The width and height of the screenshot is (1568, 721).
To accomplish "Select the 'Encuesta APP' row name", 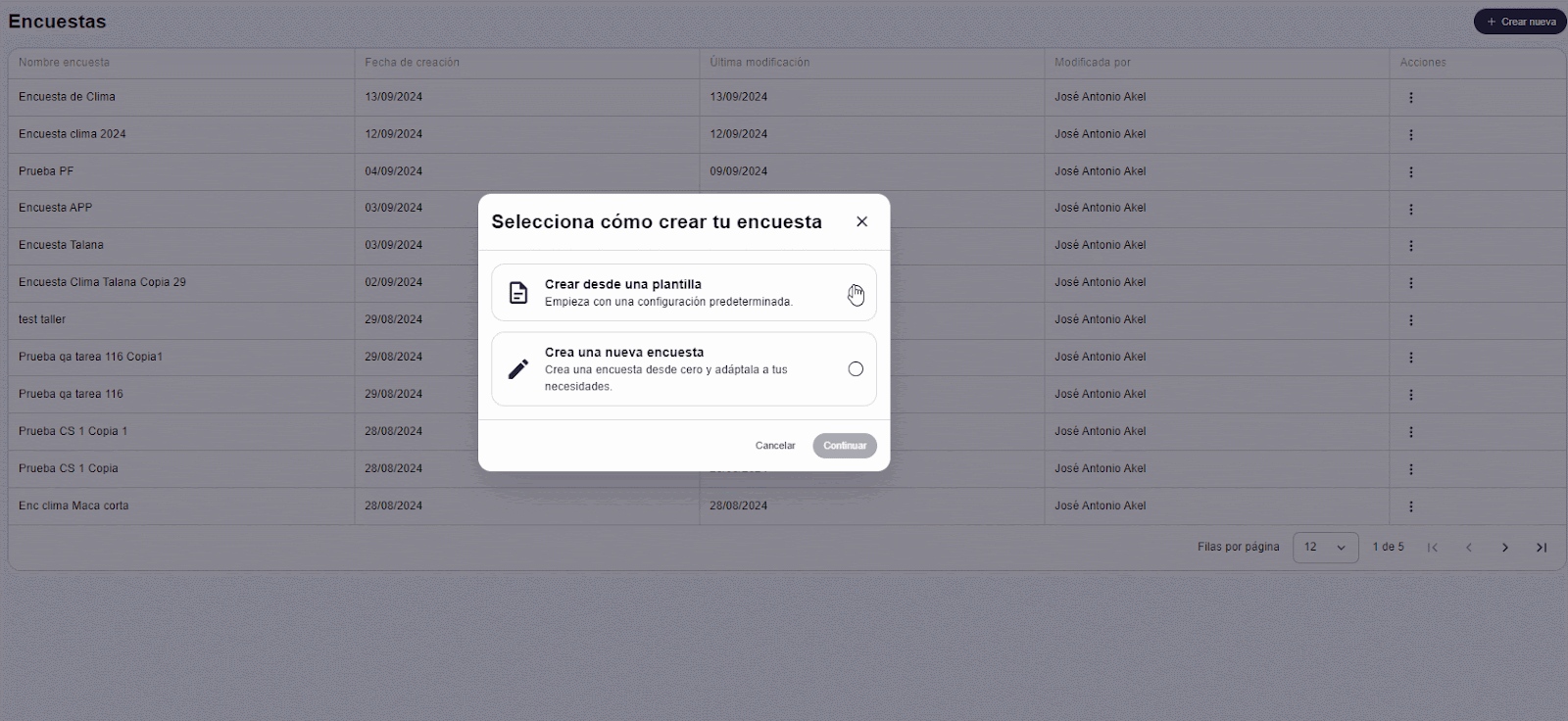I will click(x=55, y=208).
